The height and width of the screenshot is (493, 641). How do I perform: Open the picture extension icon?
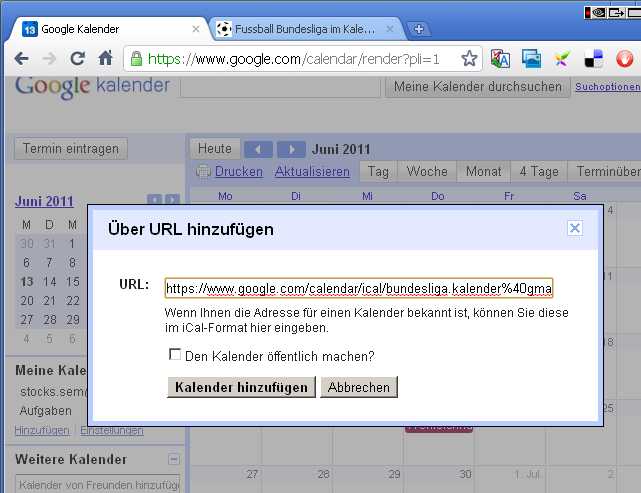tap(531, 59)
